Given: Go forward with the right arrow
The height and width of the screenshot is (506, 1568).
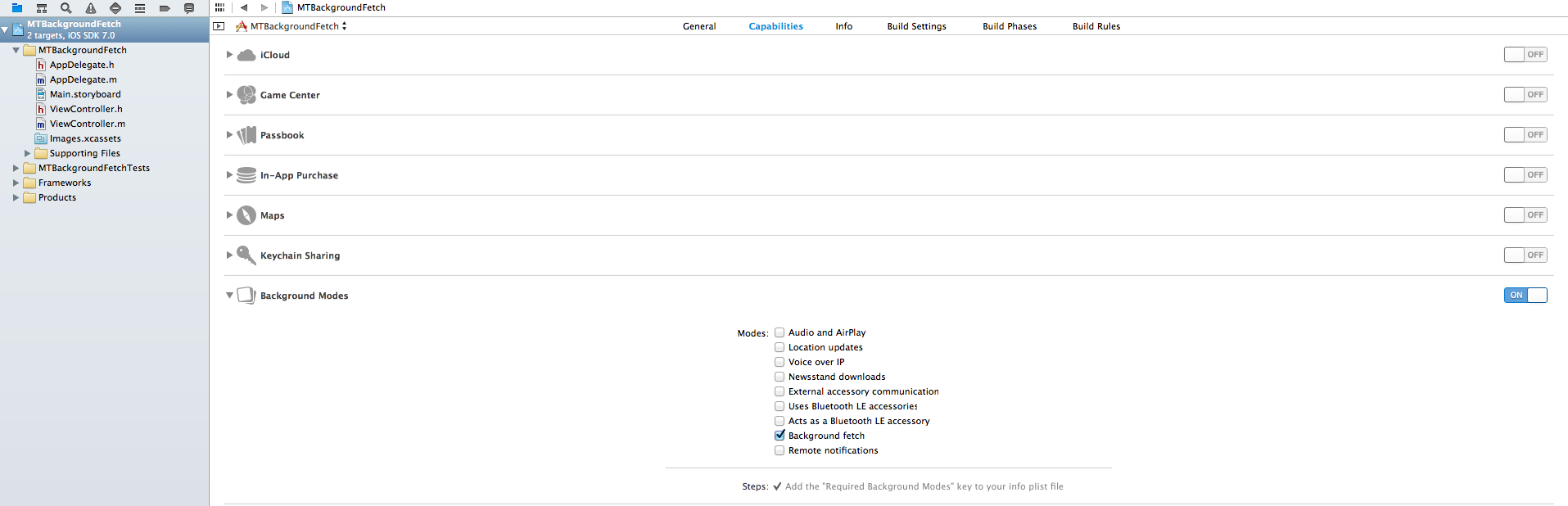Looking at the screenshot, I should 264,7.
